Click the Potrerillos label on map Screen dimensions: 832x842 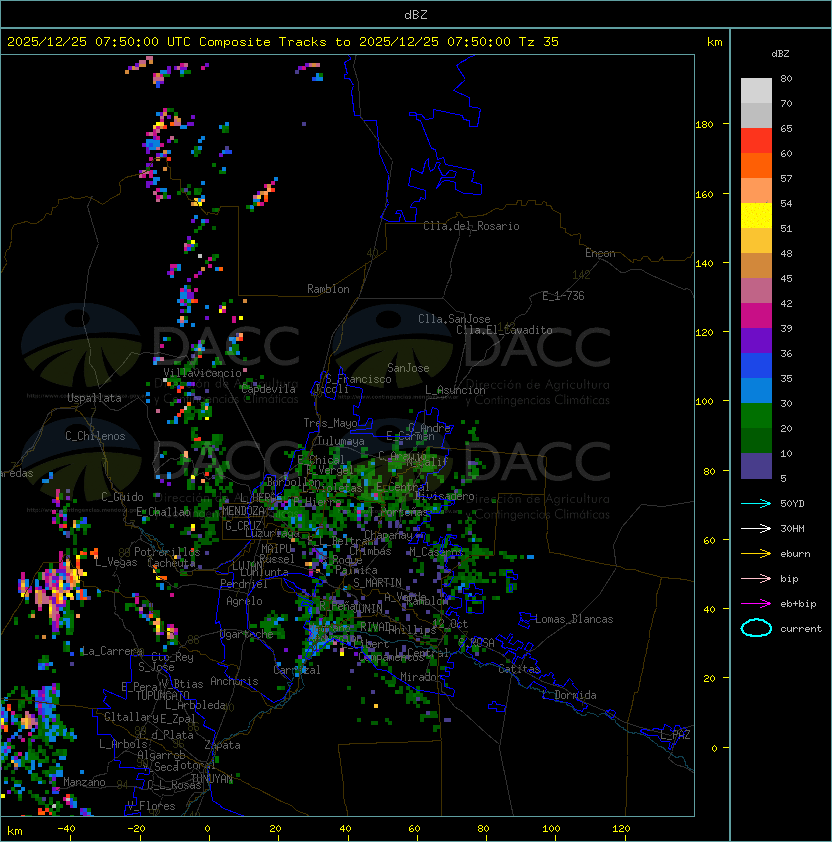[x=167, y=551]
